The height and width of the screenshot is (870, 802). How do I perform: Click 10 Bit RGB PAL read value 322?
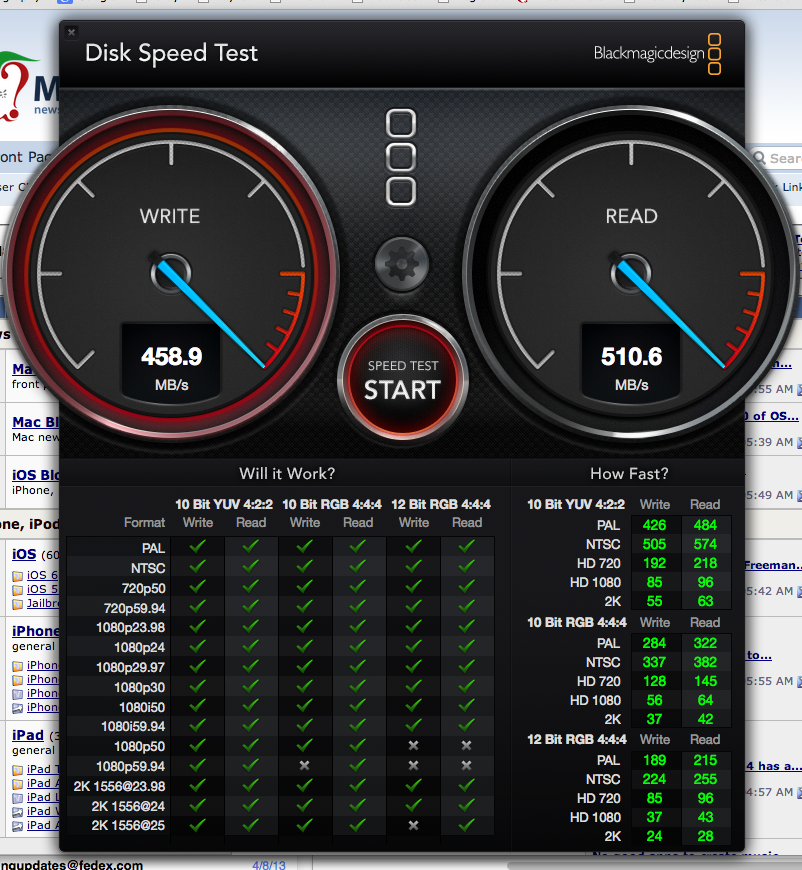(x=705, y=643)
